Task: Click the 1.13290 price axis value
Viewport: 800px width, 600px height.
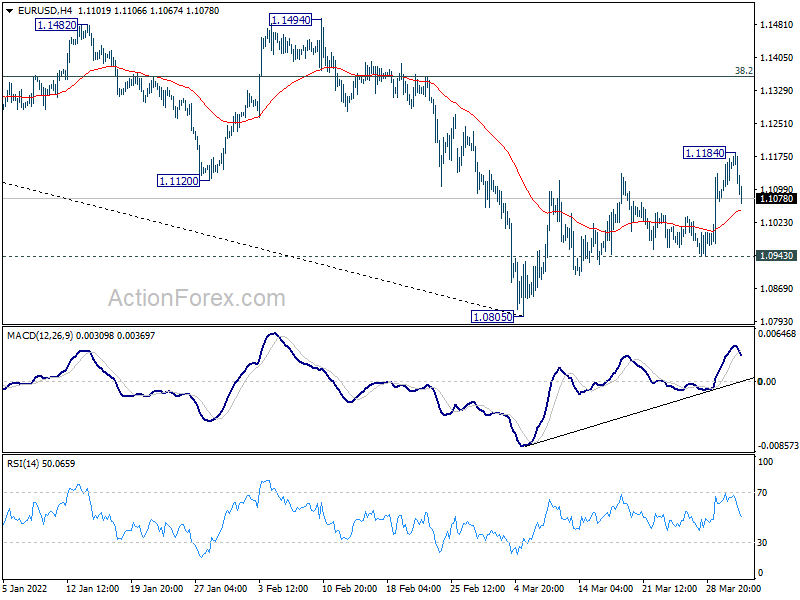Action: [777, 91]
